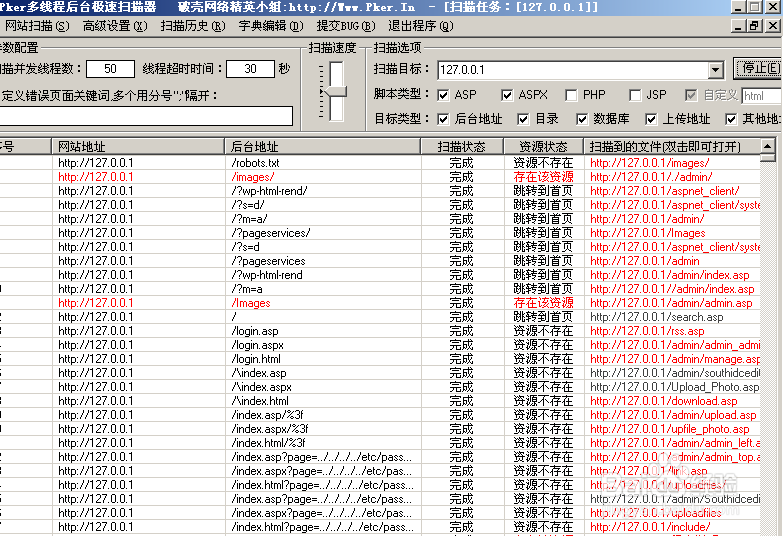
Task: Toggle the ASPX script type checkbox
Action: click(507, 95)
